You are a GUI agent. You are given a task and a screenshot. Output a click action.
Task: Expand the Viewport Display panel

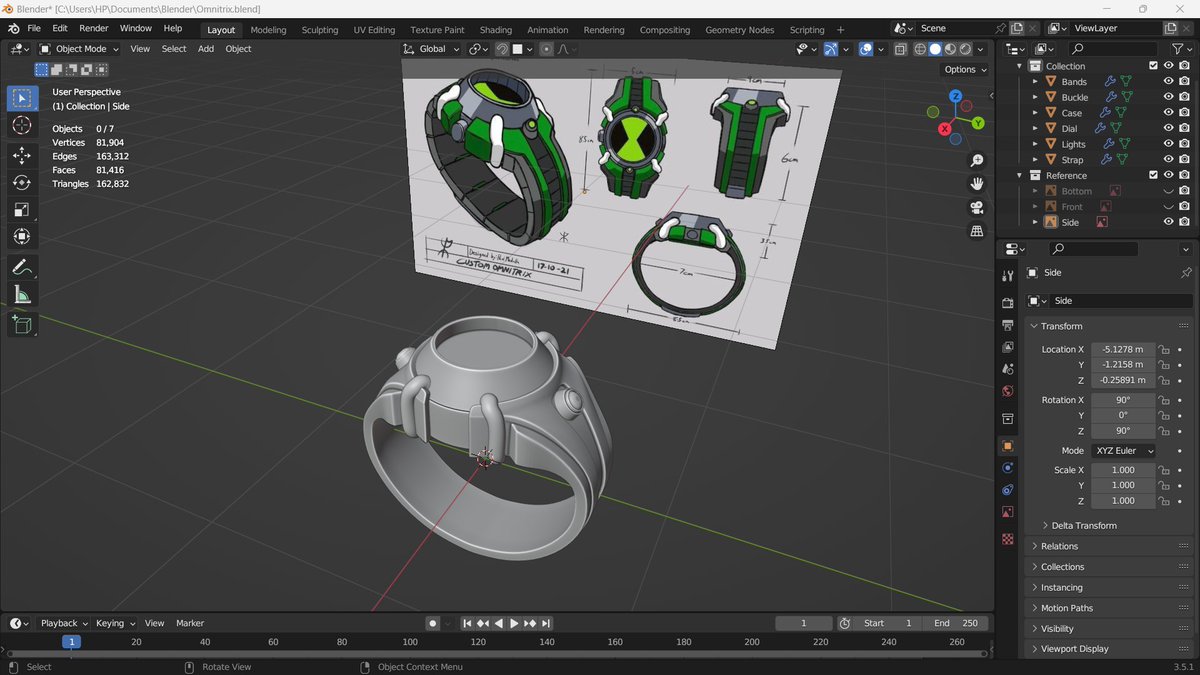coord(1110,649)
